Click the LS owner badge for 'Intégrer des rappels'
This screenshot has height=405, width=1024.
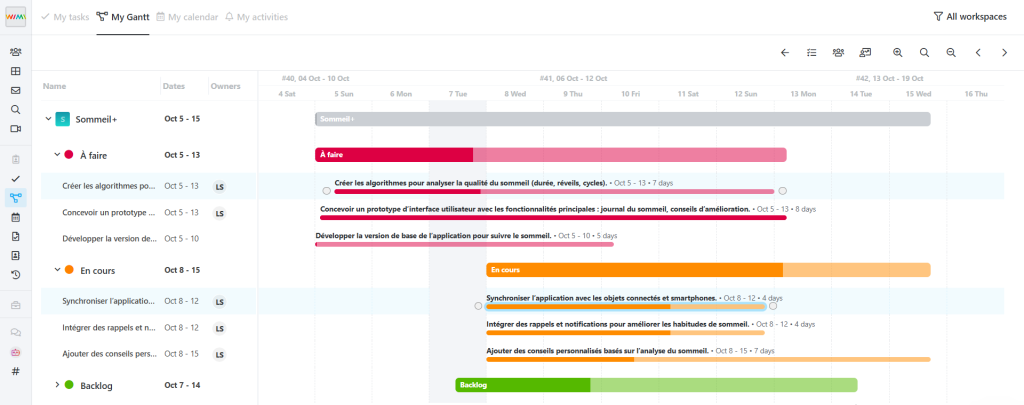coord(219,328)
